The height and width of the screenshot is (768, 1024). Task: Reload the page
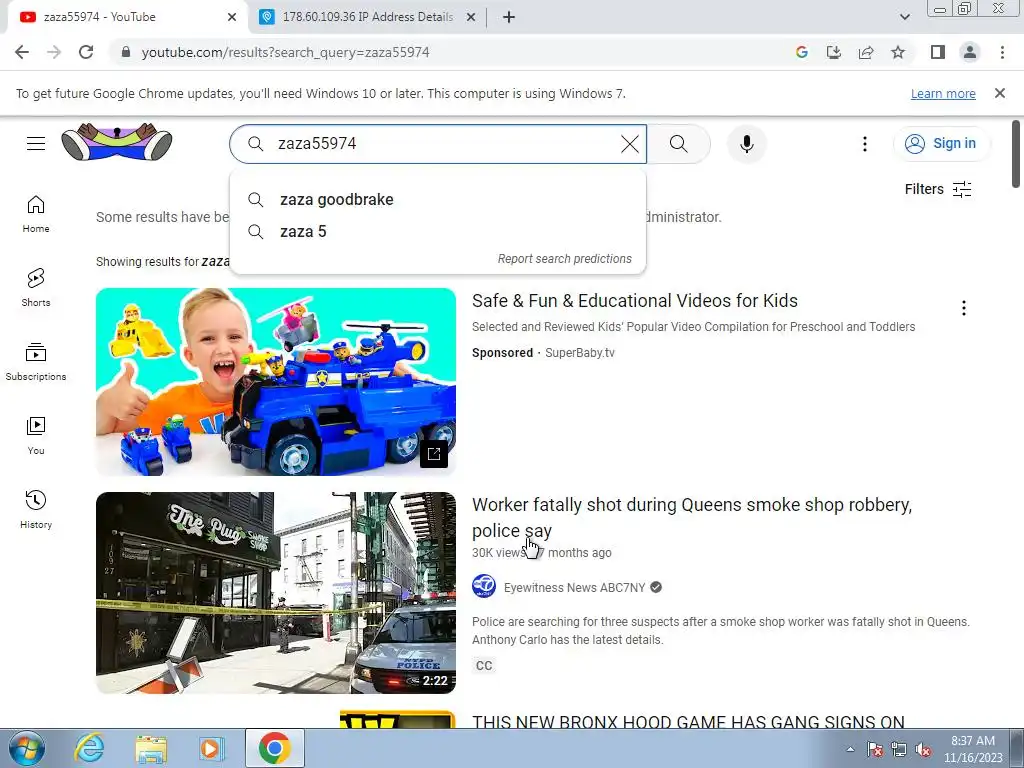pos(86,52)
